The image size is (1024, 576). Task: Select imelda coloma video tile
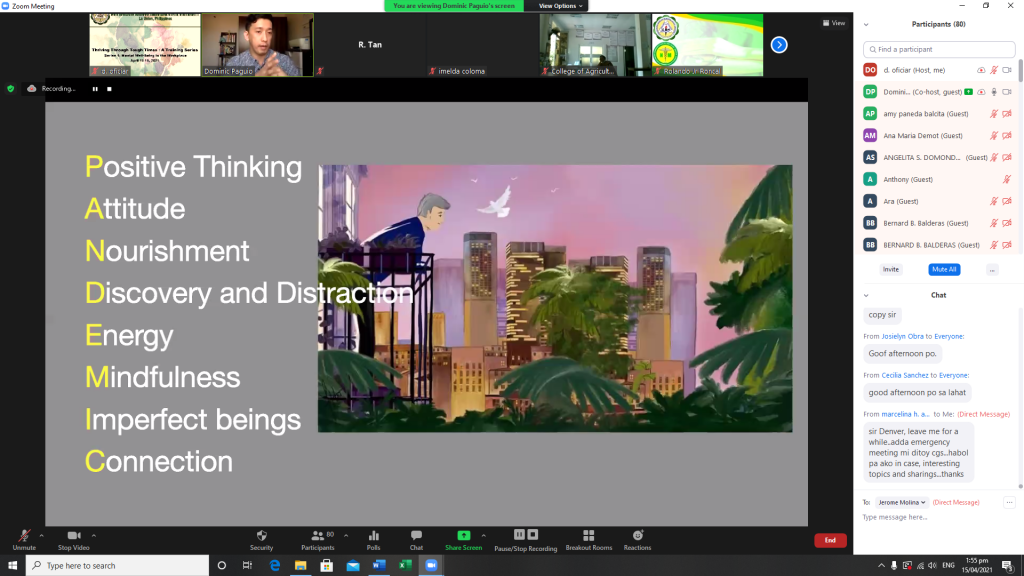[483, 44]
